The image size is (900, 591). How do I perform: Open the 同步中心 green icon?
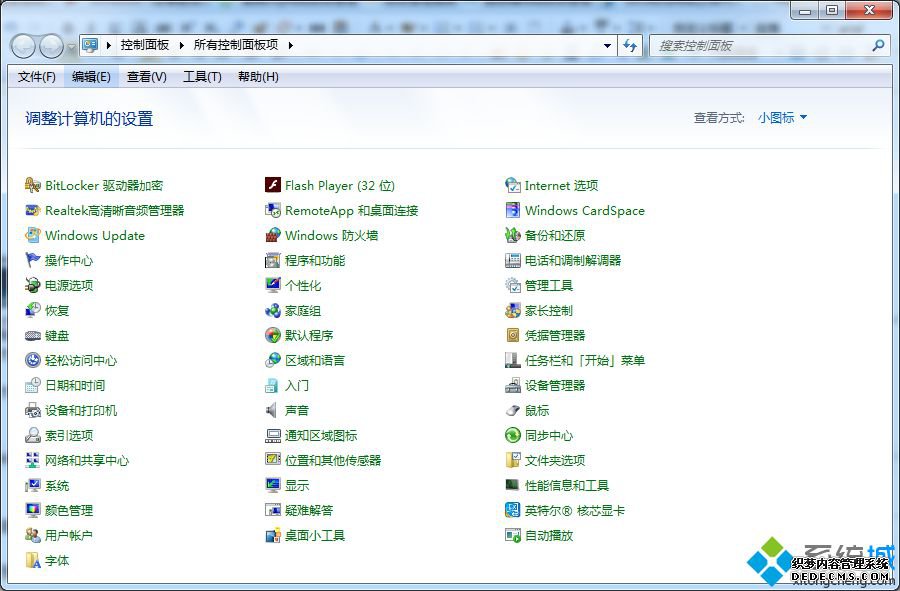(513, 436)
